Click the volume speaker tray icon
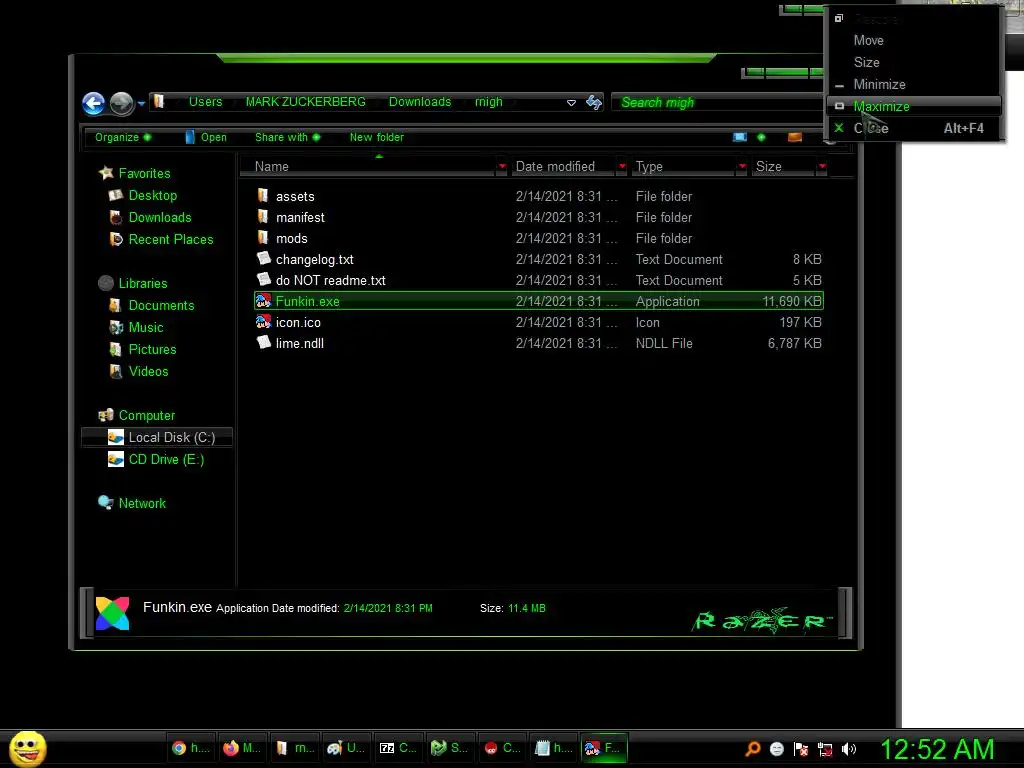Screen dimensions: 1024x768 [x=849, y=749]
